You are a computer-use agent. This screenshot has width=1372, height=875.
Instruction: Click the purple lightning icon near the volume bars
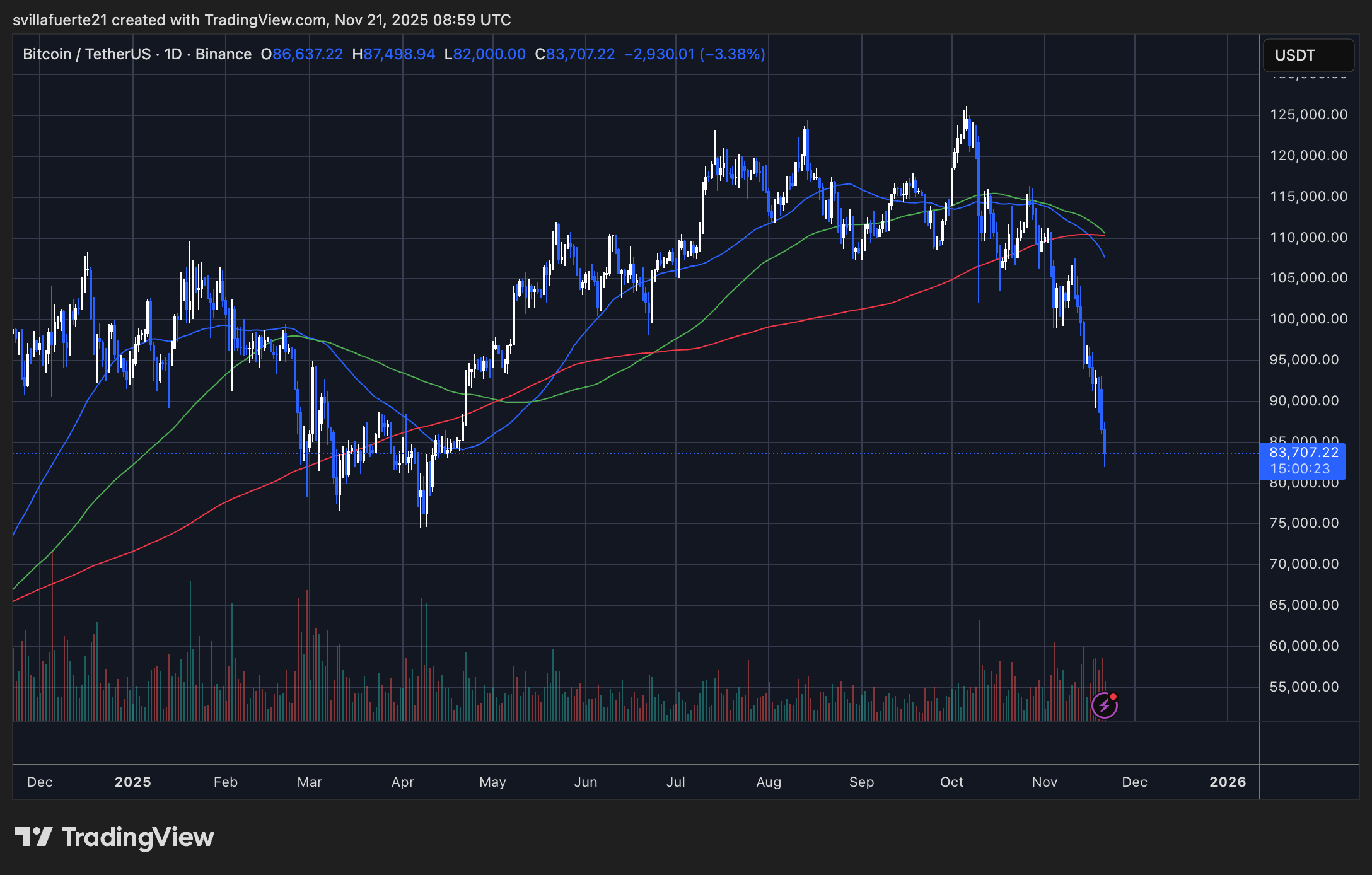[x=1105, y=706]
